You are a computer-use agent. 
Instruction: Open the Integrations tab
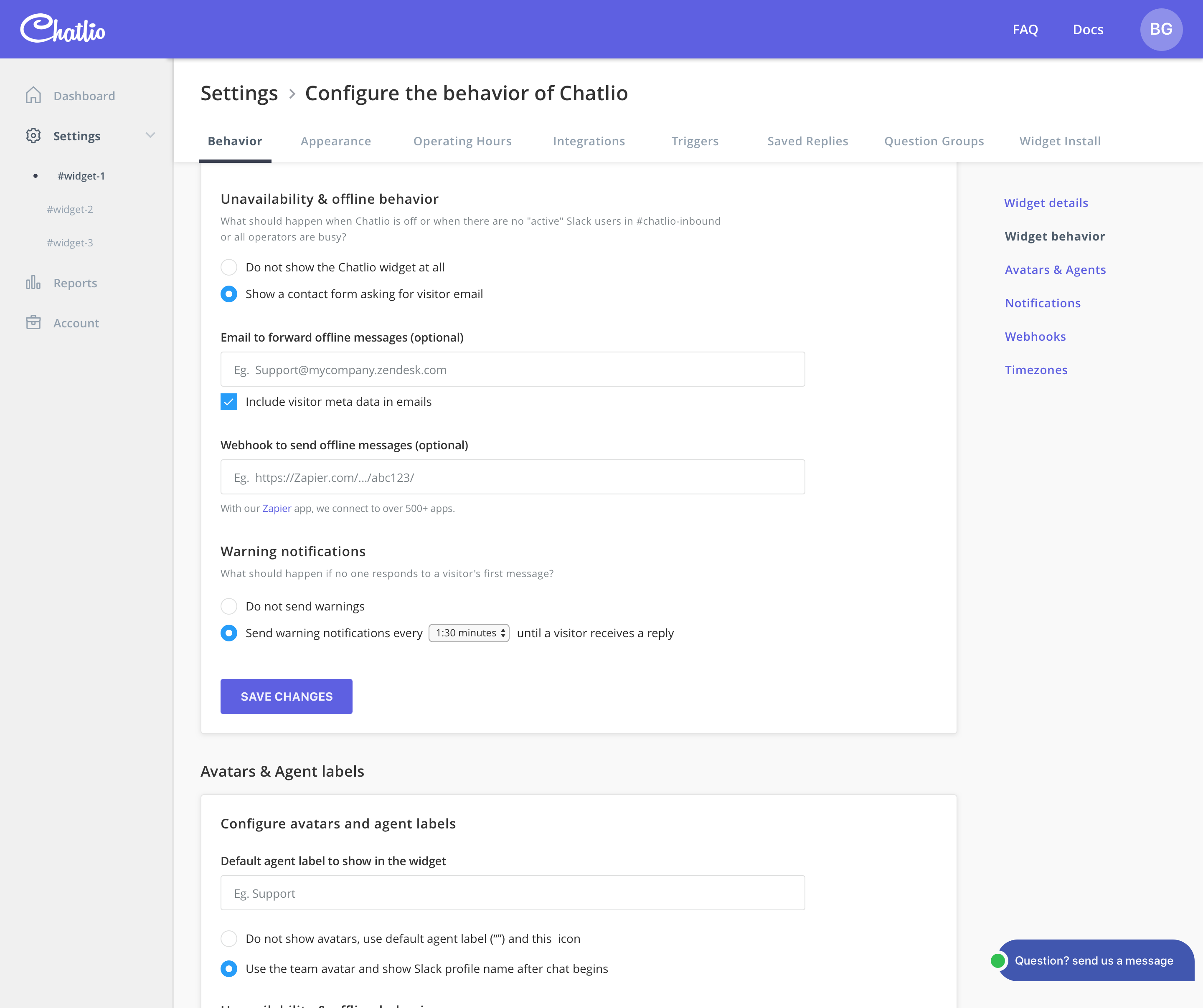pyautogui.click(x=589, y=141)
